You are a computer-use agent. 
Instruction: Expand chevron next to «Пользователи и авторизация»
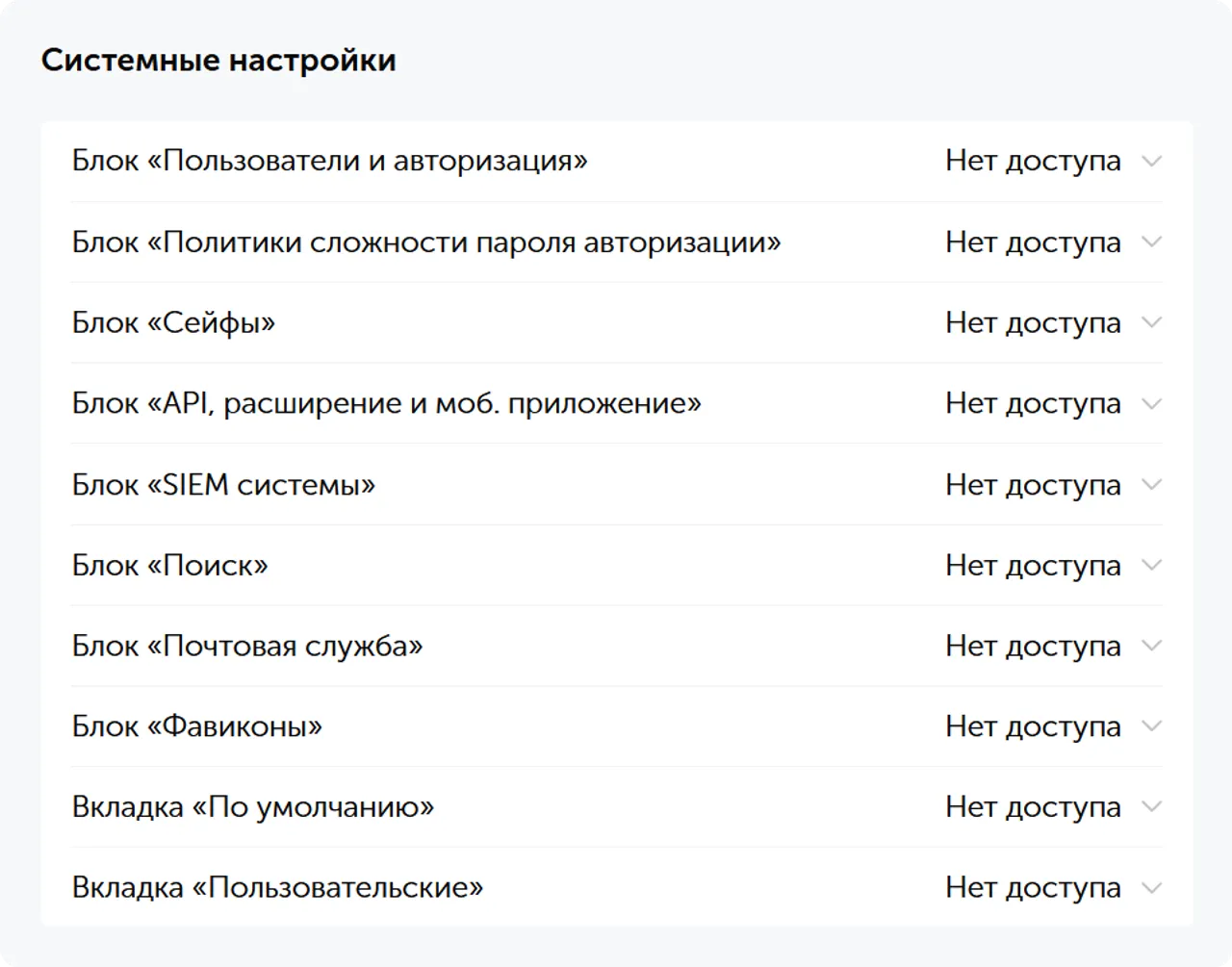pyautogui.click(x=1152, y=161)
